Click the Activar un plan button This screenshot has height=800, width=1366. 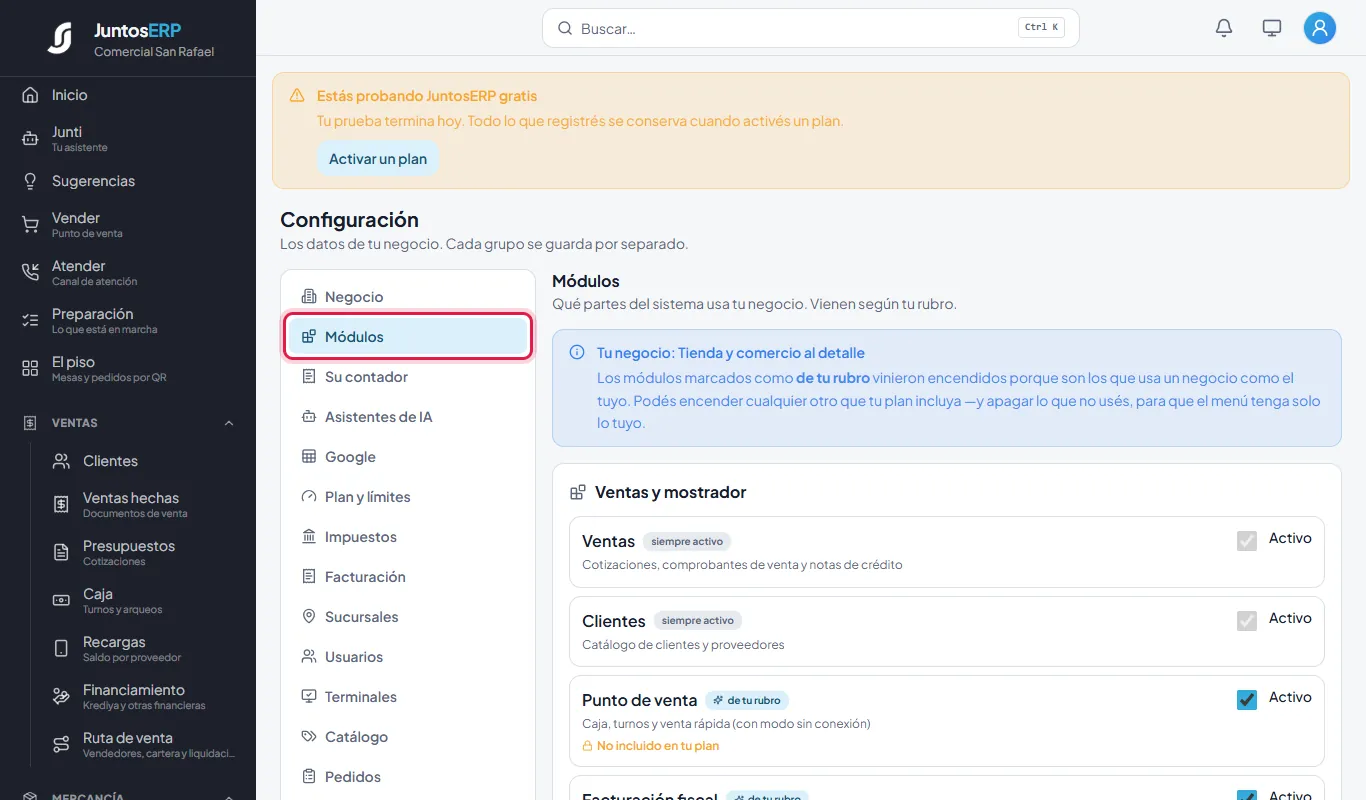click(x=378, y=159)
